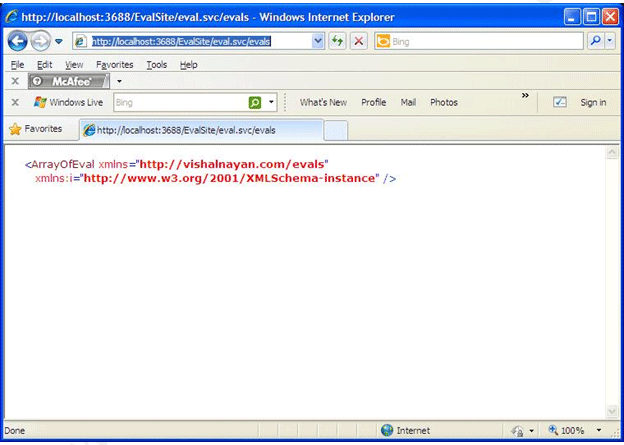Viewport: 624px width, 445px height.
Task: Open the Tools menu
Action: [157, 64]
